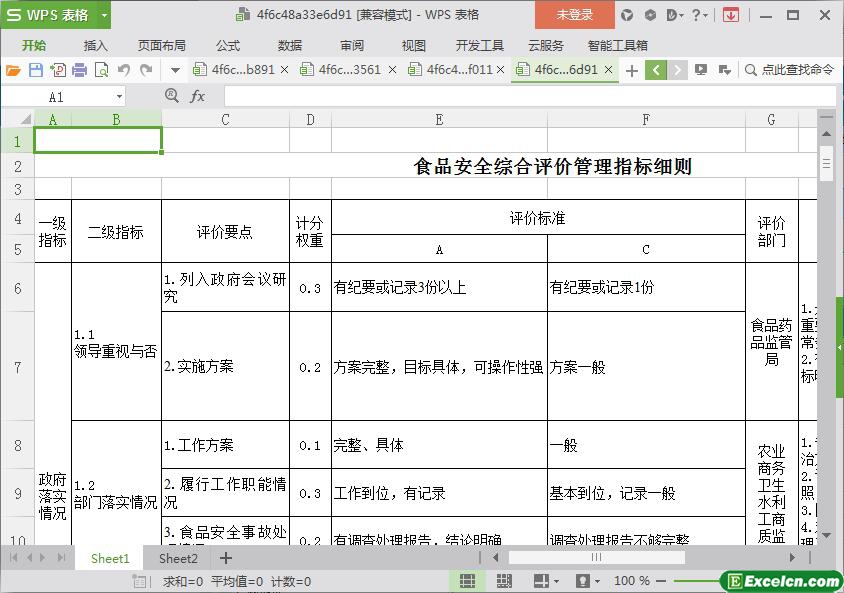This screenshot has height=593, width=844.
Task: Expand the WPS 表格 application menu dropdown
Action: pyautogui.click(x=104, y=15)
